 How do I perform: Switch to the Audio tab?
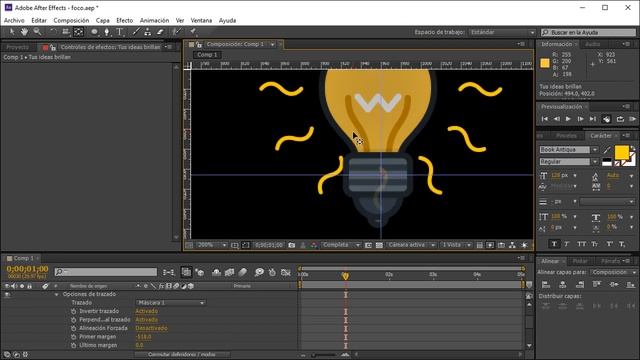click(x=593, y=44)
